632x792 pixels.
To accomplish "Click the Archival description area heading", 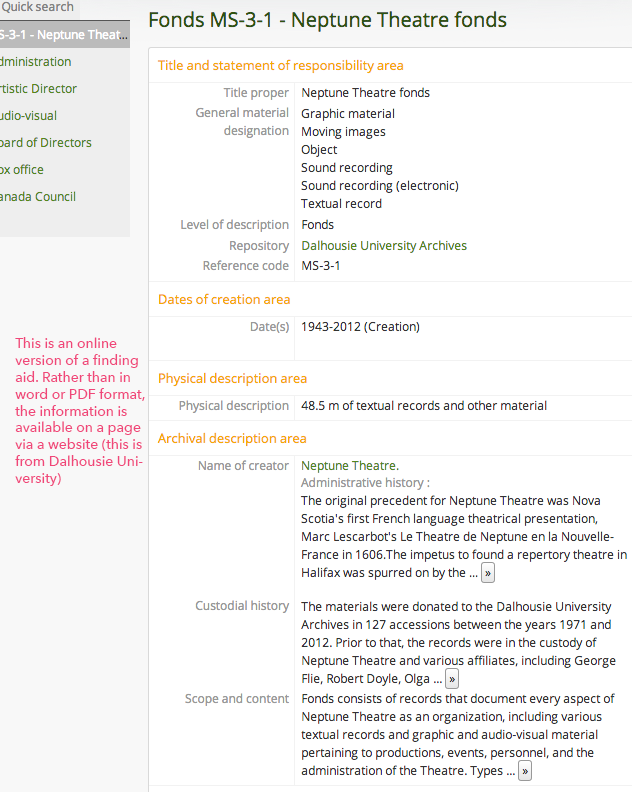I will click(x=232, y=438).
